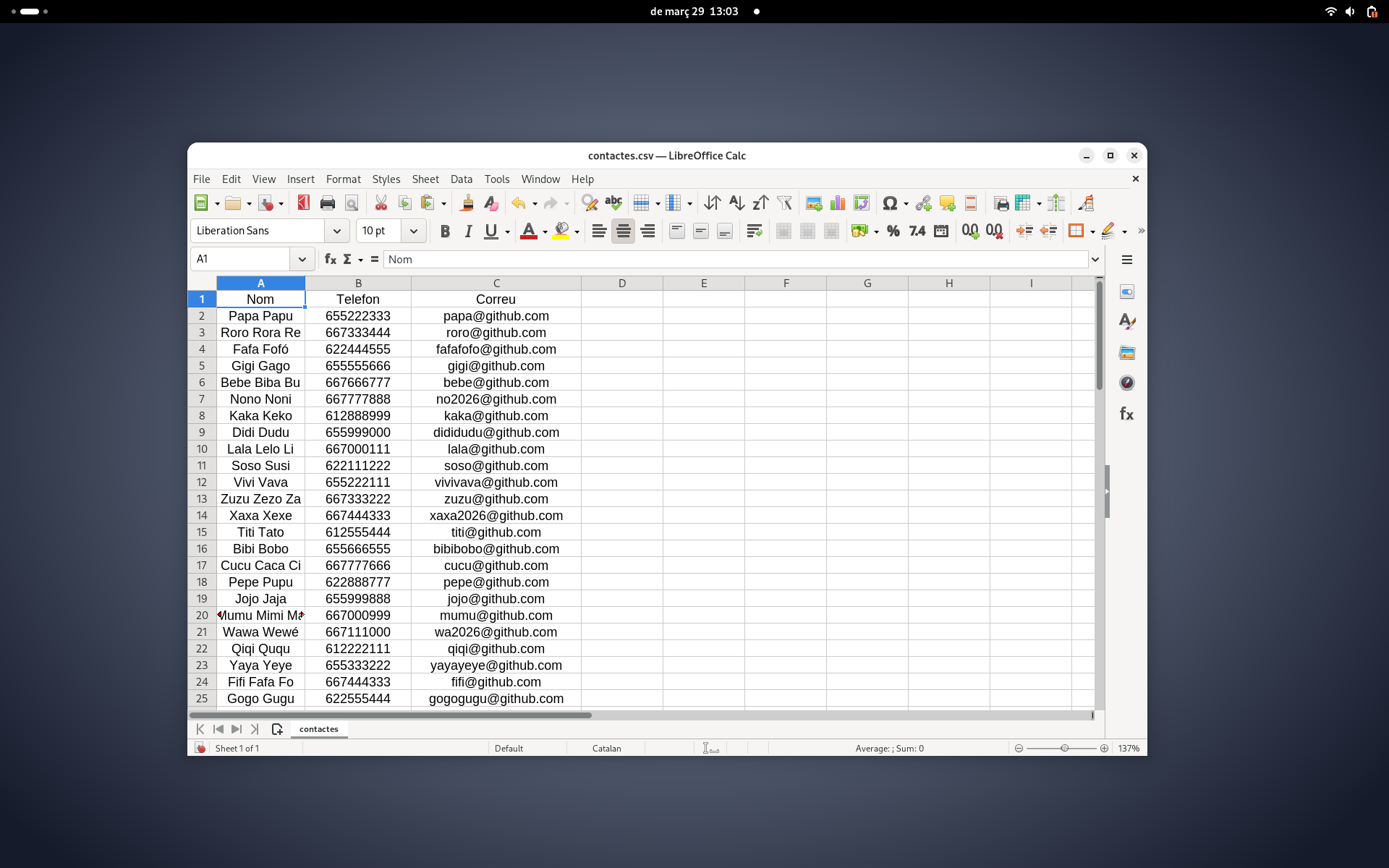The height and width of the screenshot is (868, 1389).
Task: Click the Sort Ascending icon
Action: [736, 203]
